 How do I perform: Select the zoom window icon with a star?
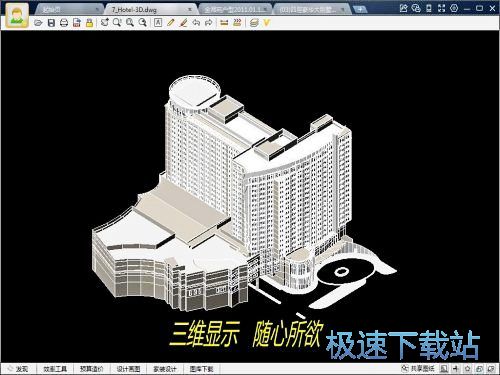click(x=104, y=22)
